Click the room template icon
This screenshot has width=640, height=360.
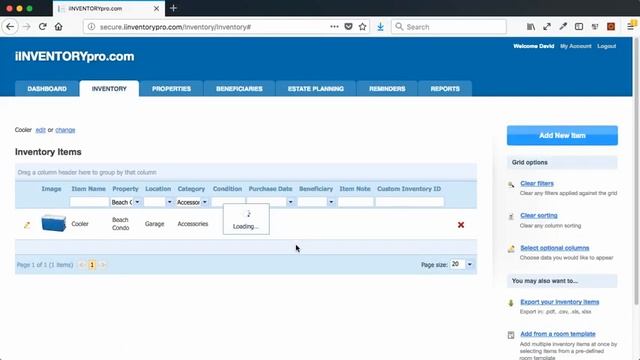pyautogui.click(x=511, y=335)
